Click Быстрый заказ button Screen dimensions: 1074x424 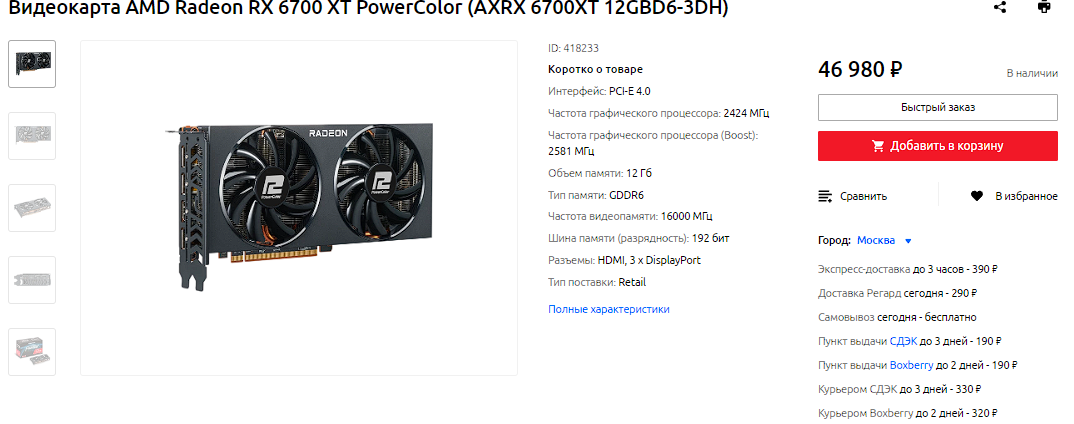click(938, 108)
